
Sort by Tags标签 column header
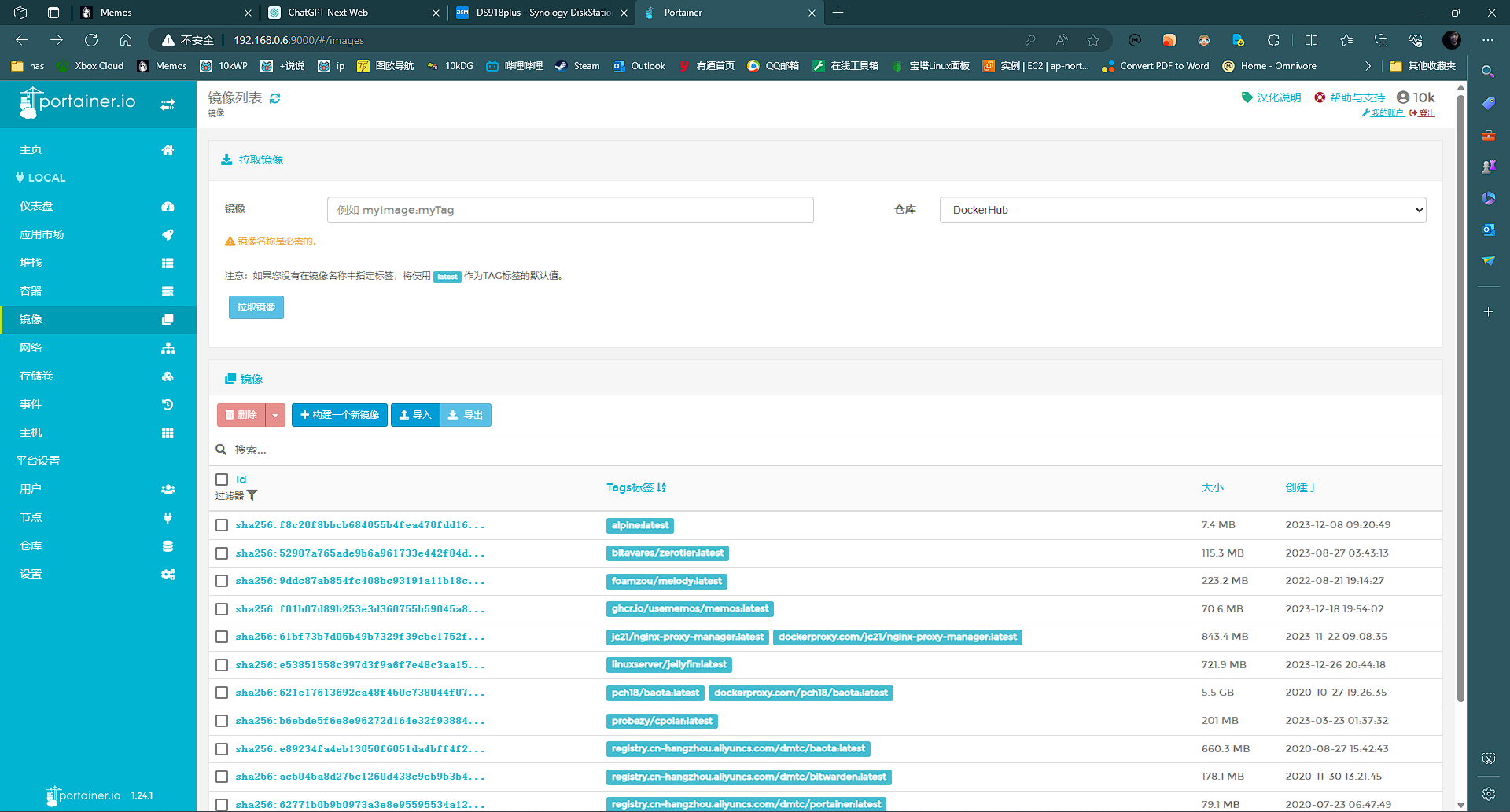click(x=635, y=487)
